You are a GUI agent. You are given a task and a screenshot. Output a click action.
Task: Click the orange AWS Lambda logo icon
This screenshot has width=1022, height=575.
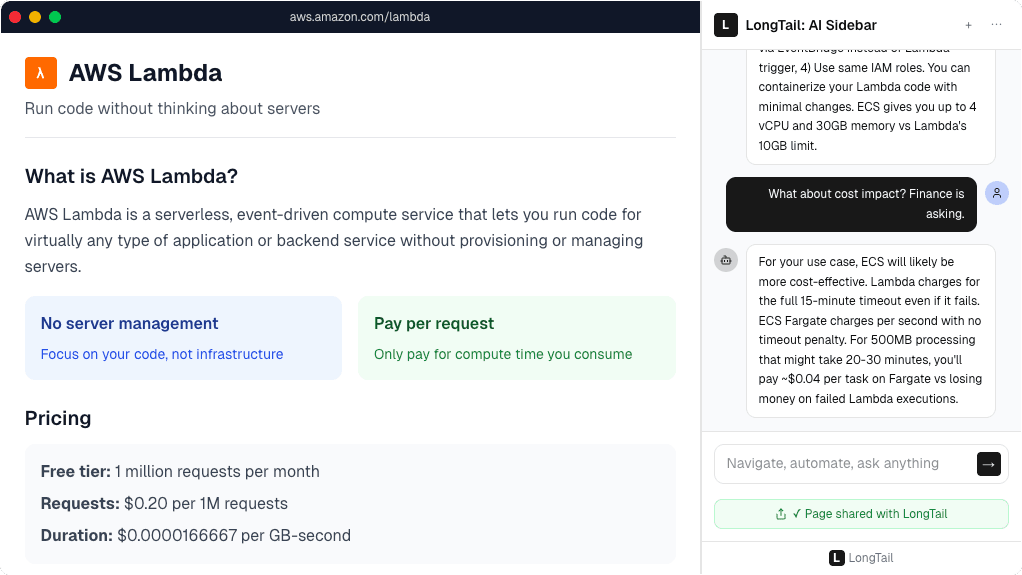[x=40, y=73]
